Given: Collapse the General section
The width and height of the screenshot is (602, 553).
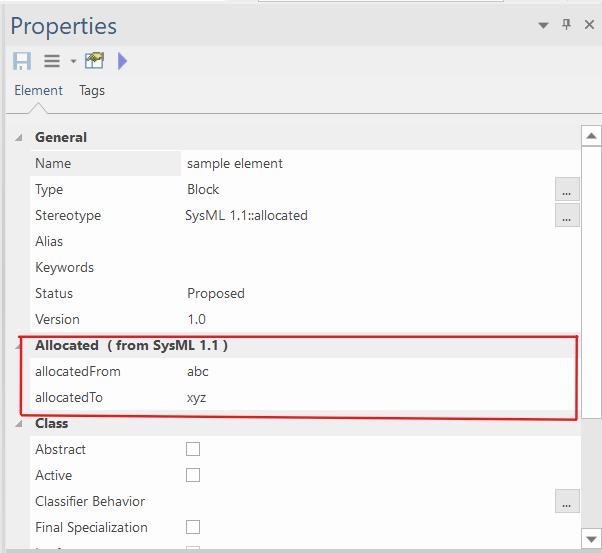Looking at the screenshot, I should point(19,138).
